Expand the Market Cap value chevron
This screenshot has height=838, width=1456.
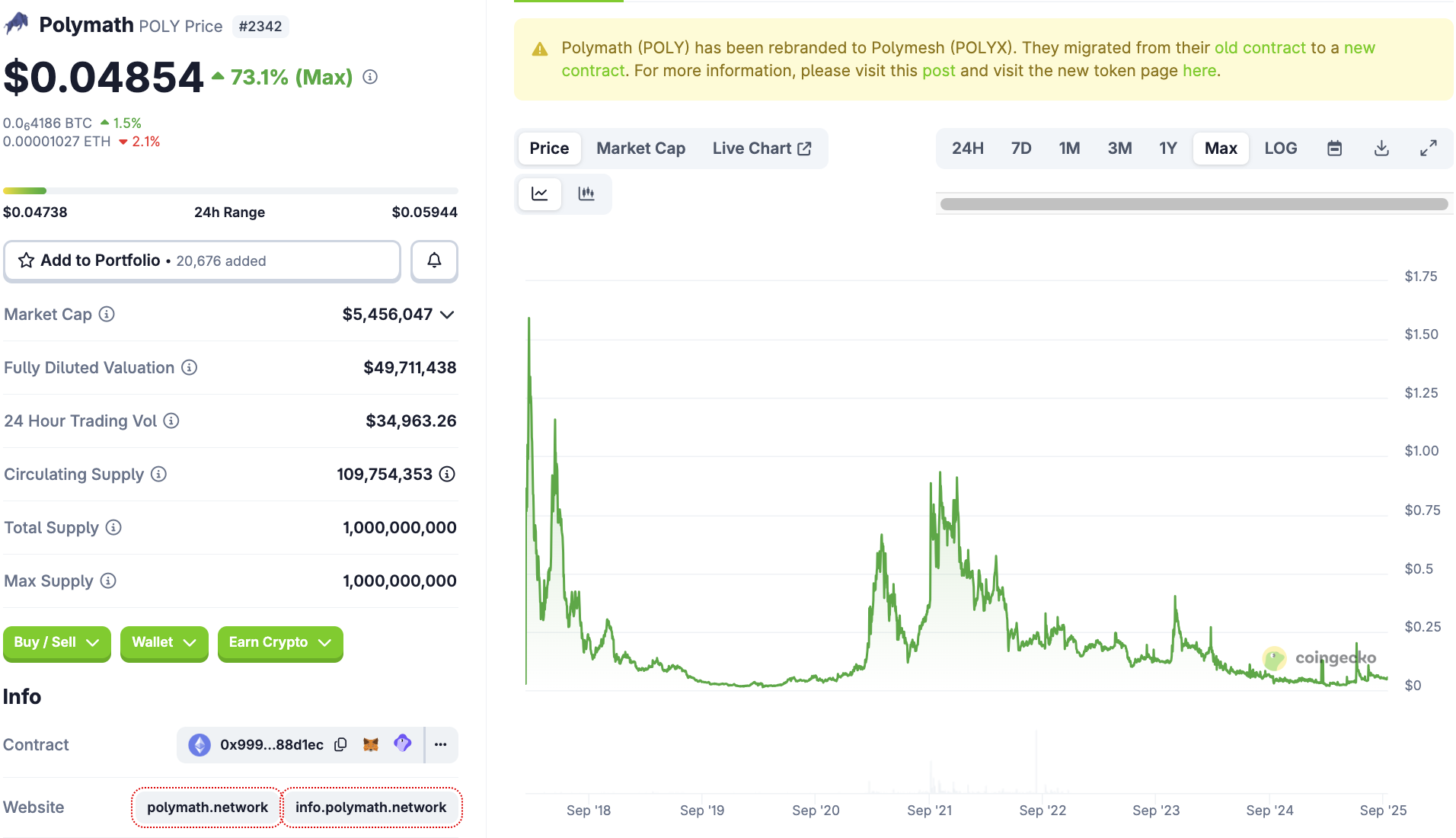(x=448, y=315)
